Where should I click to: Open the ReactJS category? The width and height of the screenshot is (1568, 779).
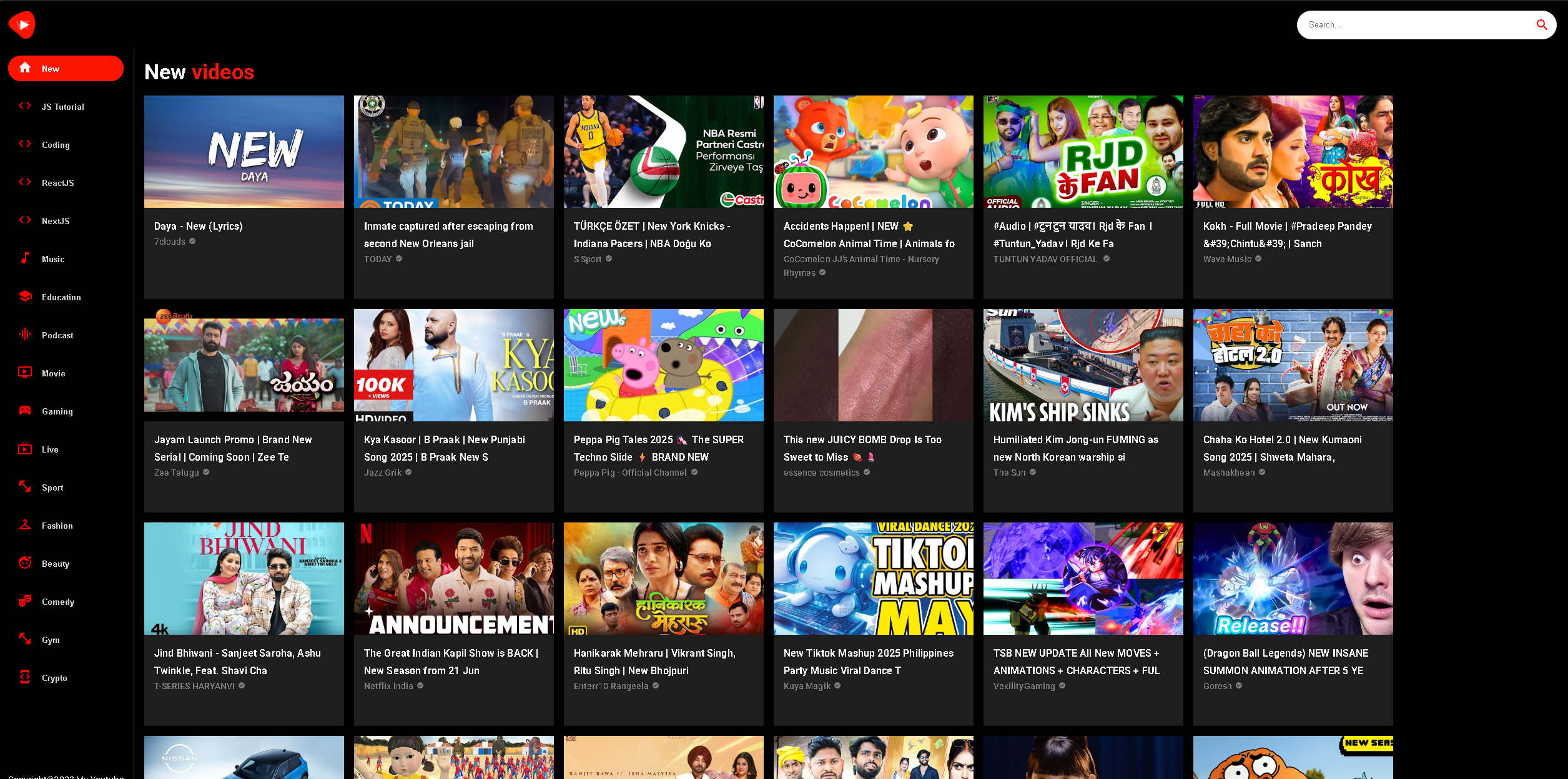pos(57,183)
